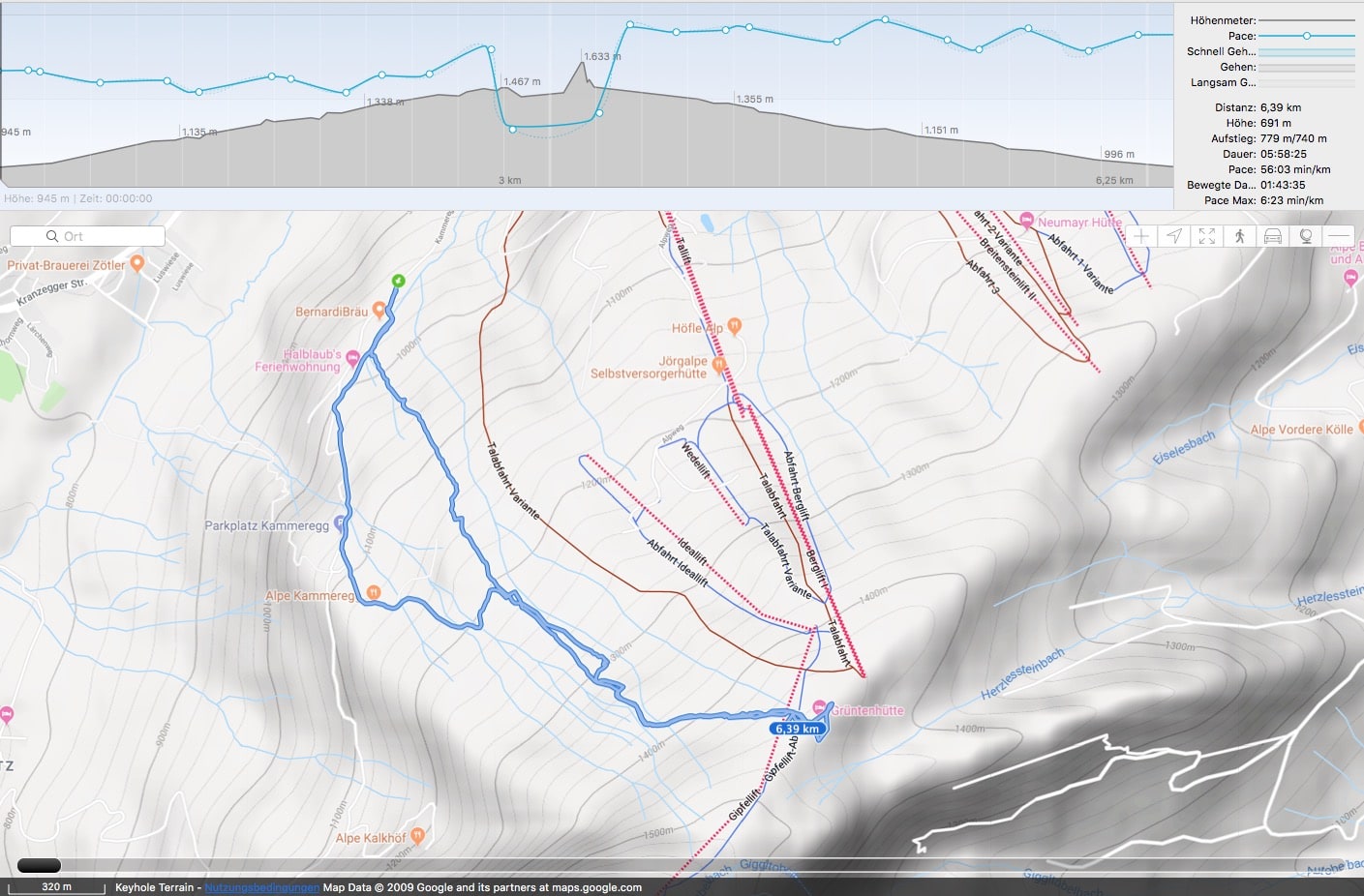Click the Pace Max value 6:23 min/km
1364x896 pixels.
pos(1291,200)
